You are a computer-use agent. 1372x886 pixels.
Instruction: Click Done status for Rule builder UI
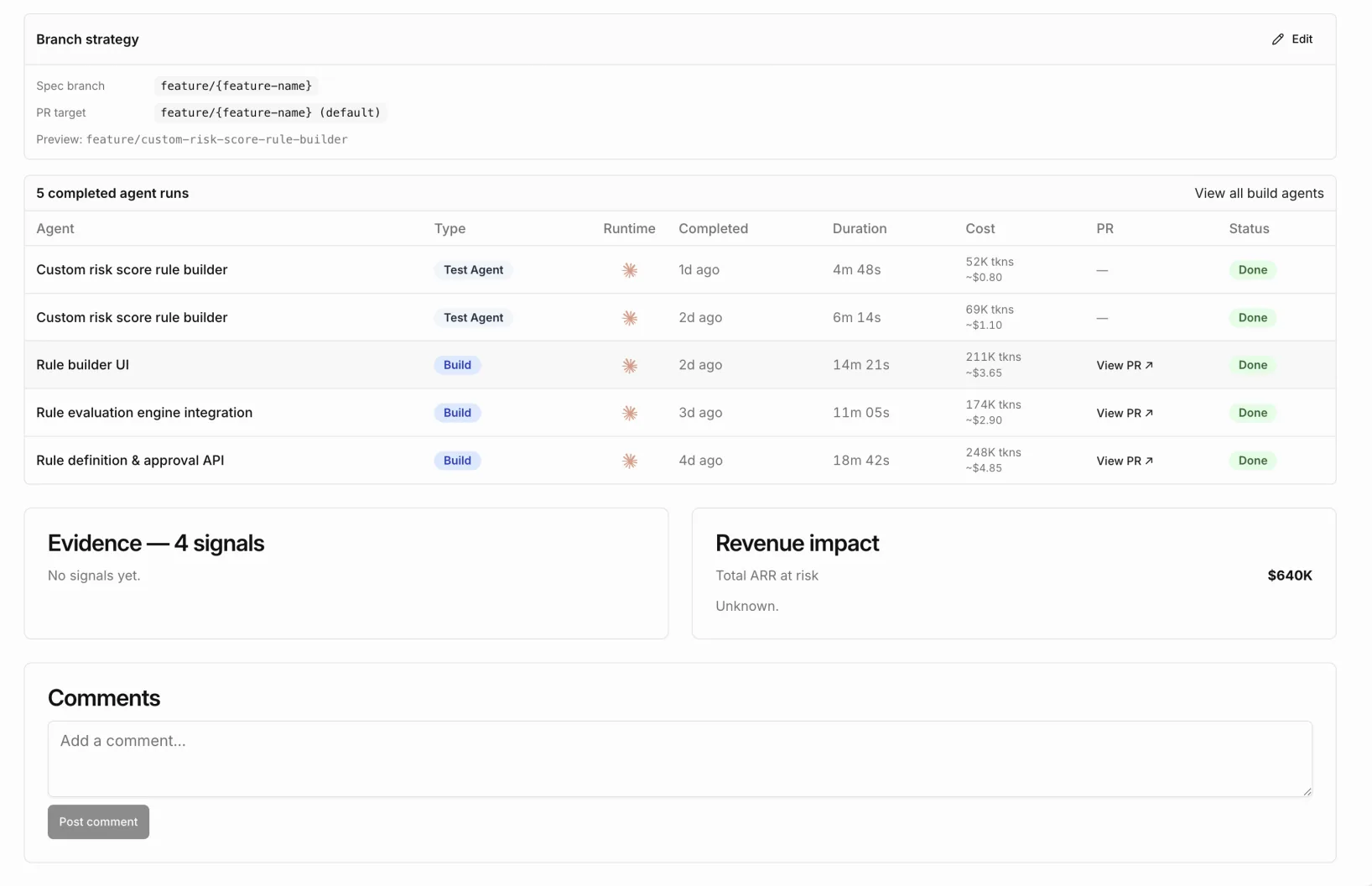click(1252, 365)
